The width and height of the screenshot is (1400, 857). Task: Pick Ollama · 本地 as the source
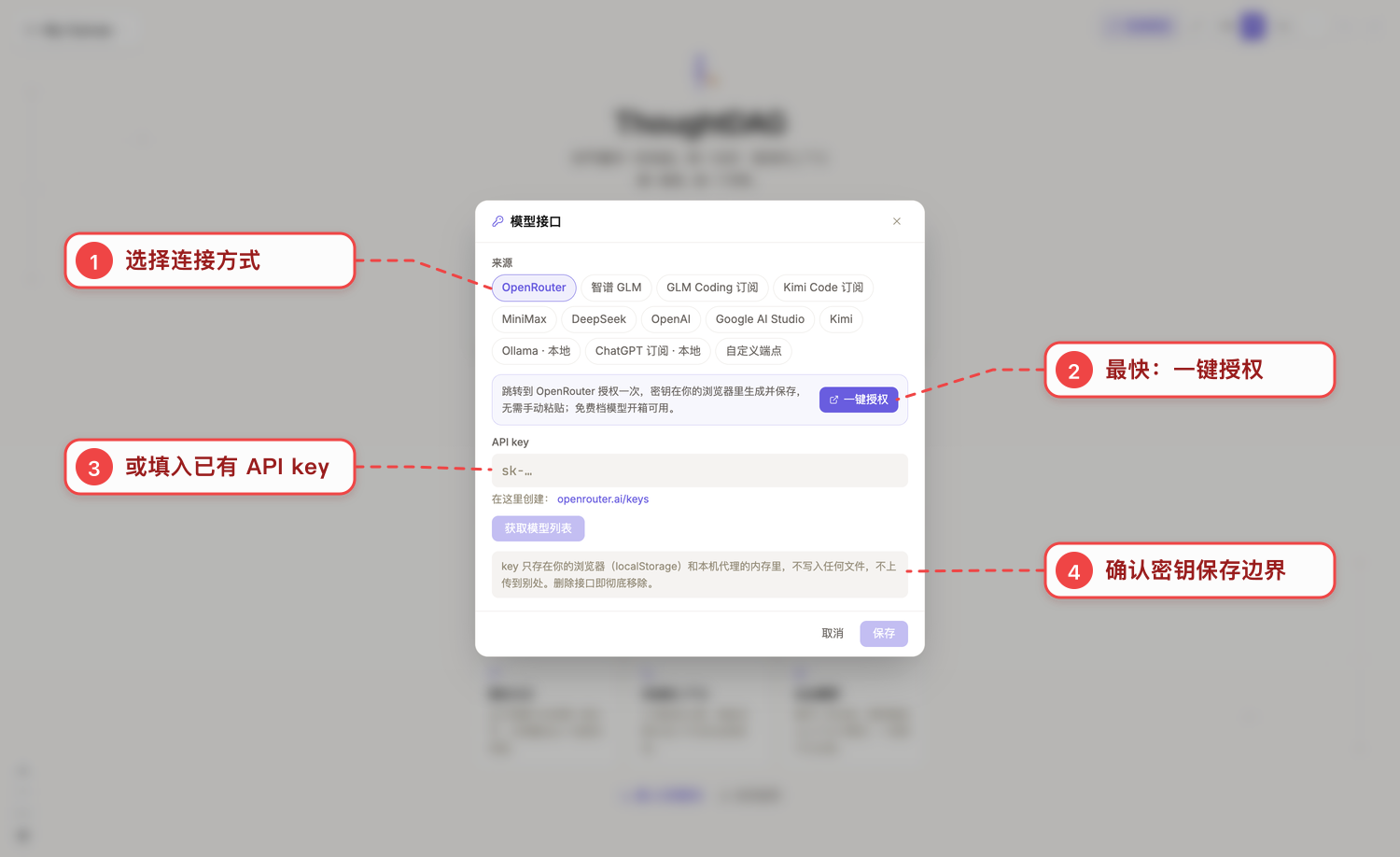536,351
